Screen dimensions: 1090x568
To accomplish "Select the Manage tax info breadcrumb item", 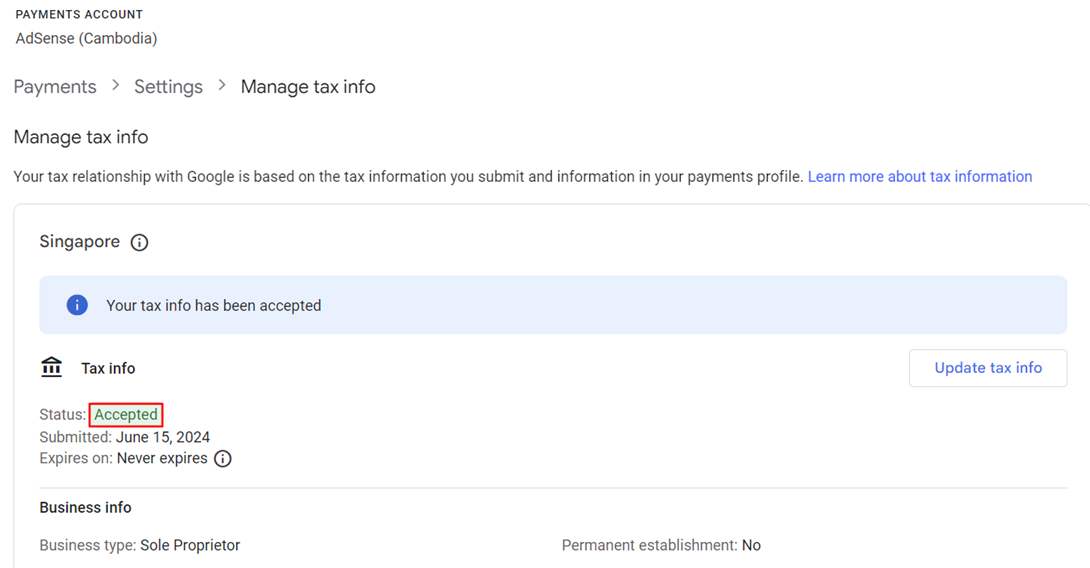I will (x=308, y=87).
